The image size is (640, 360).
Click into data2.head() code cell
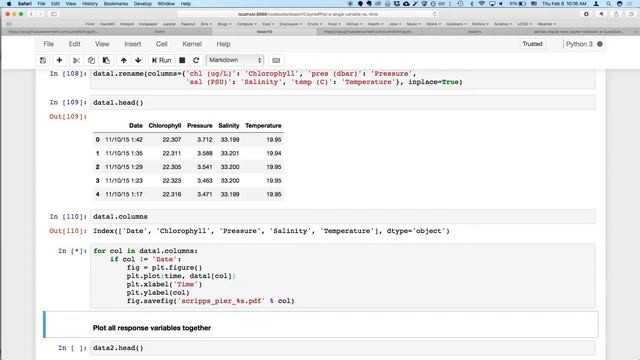[x=342, y=348]
